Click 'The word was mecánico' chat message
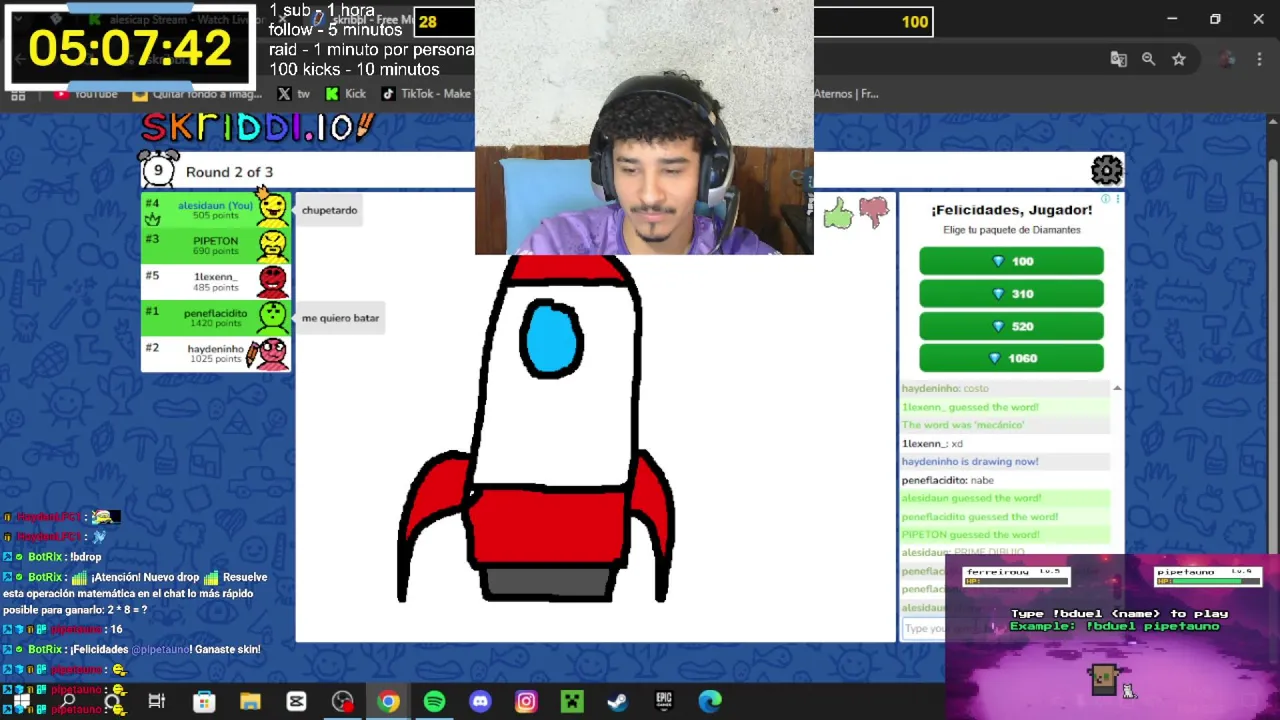Image resolution: width=1280 pixels, height=720 pixels. pyautogui.click(x=963, y=425)
